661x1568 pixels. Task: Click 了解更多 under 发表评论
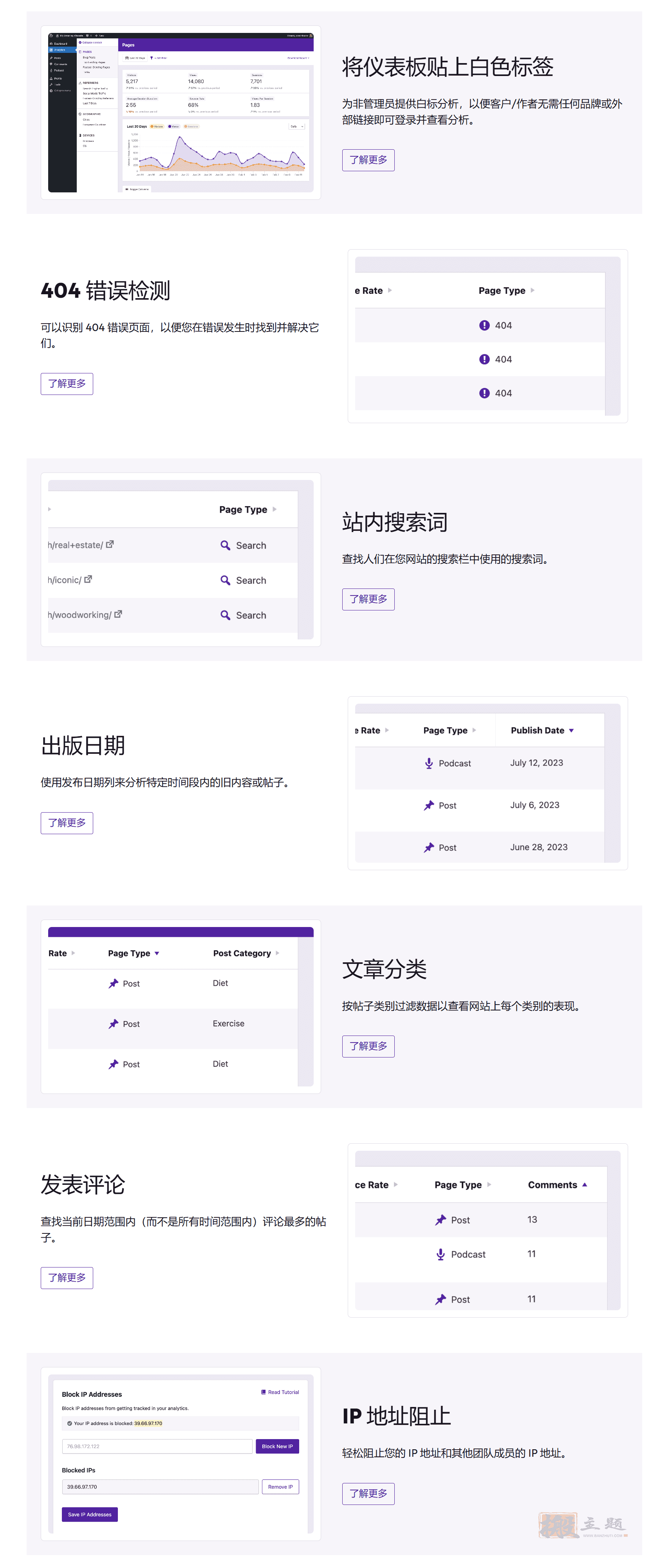[67, 1278]
